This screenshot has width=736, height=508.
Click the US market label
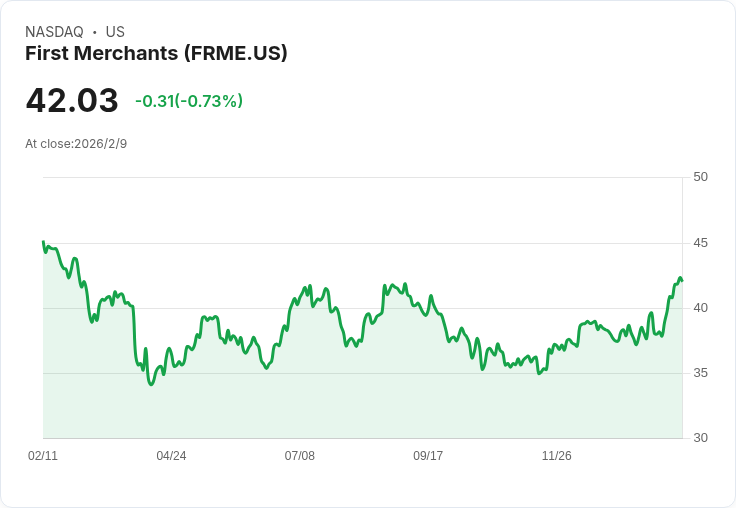pyautogui.click(x=115, y=32)
